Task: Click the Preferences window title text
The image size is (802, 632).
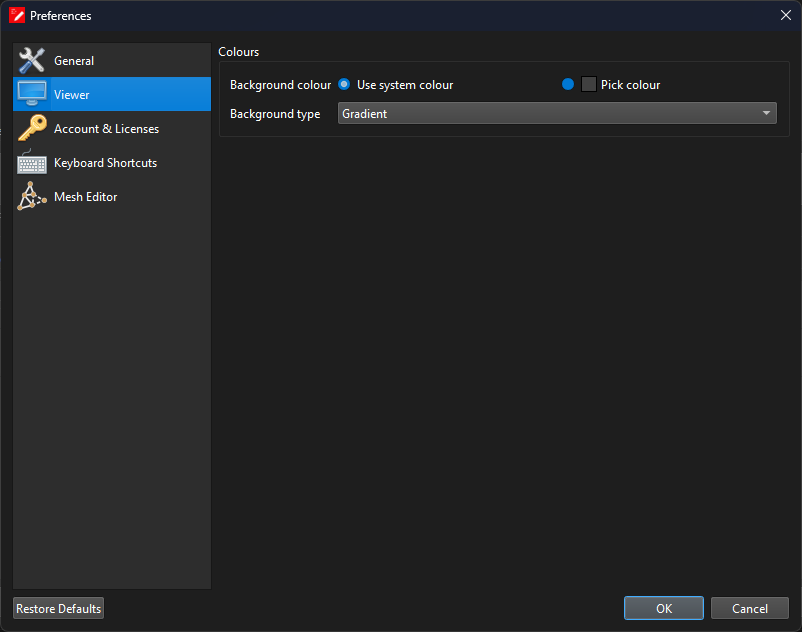Action: [x=61, y=16]
